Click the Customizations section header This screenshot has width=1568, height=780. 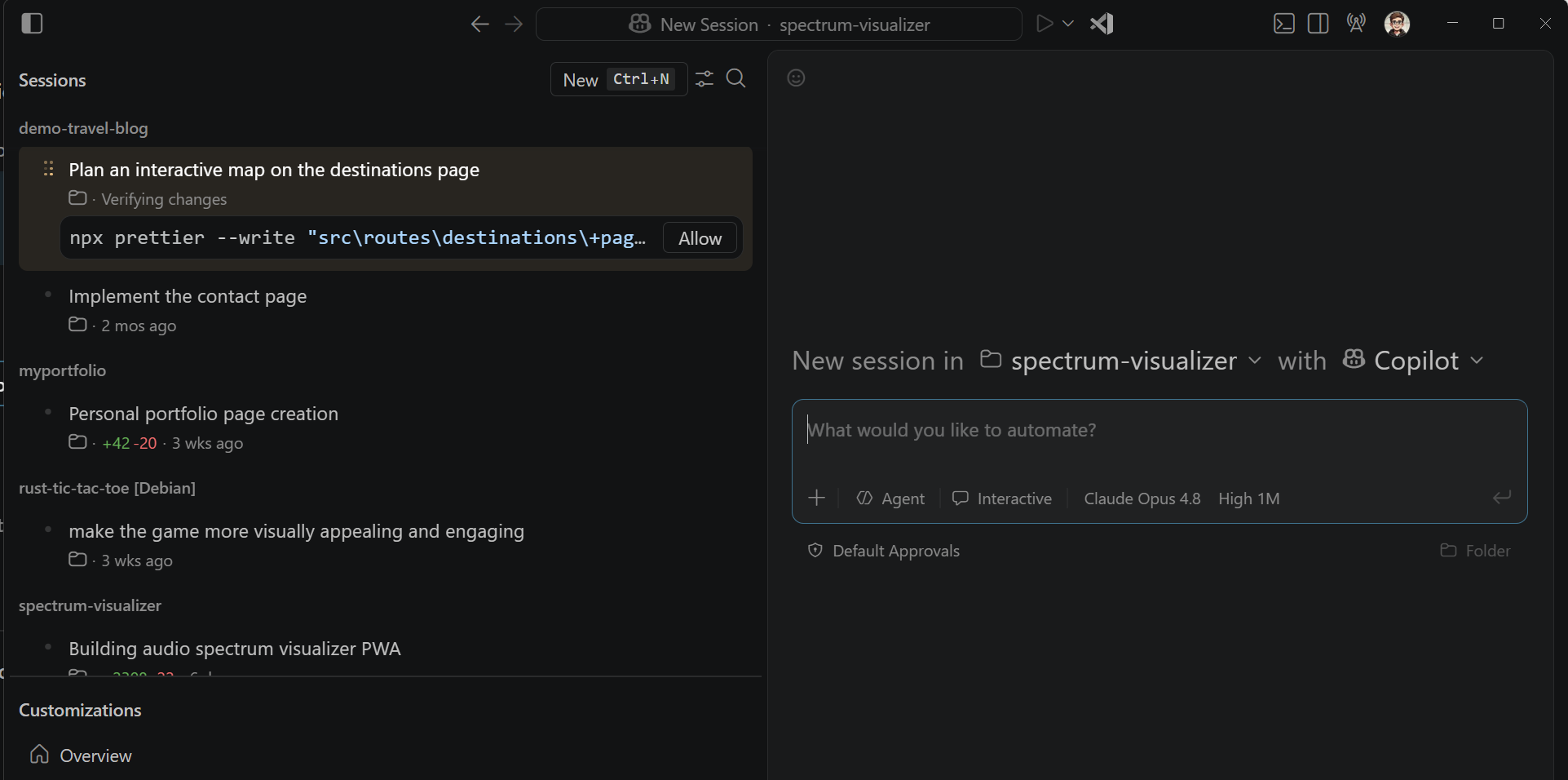point(80,710)
